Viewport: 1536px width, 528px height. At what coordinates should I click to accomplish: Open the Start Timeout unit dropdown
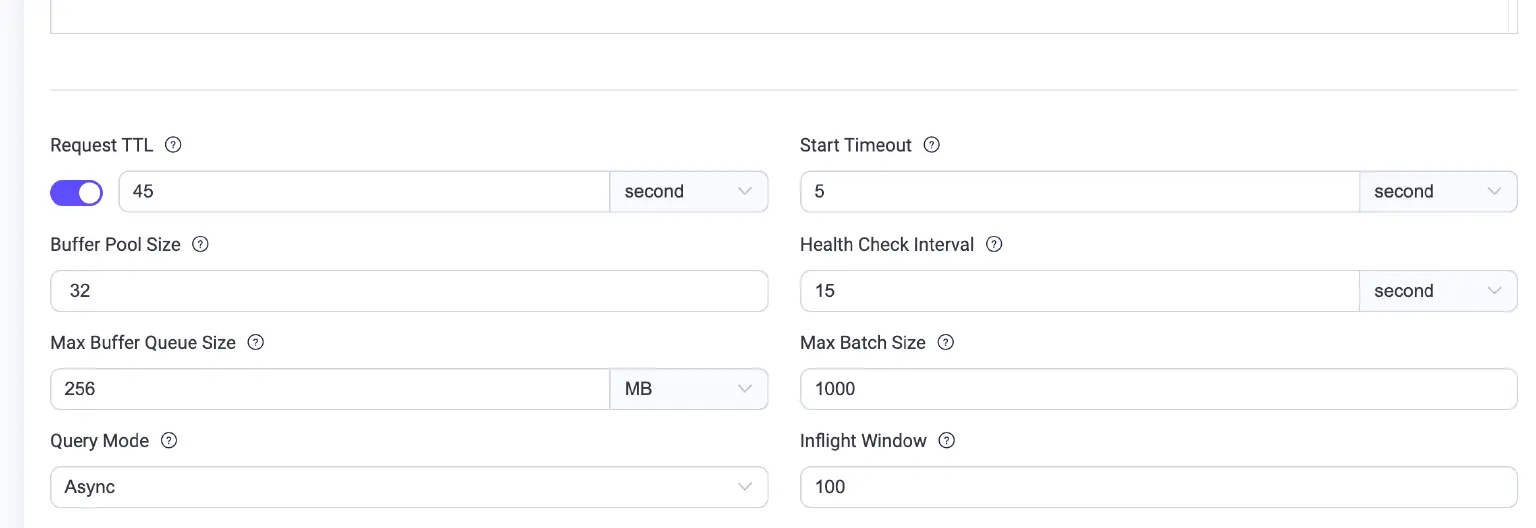point(1437,192)
